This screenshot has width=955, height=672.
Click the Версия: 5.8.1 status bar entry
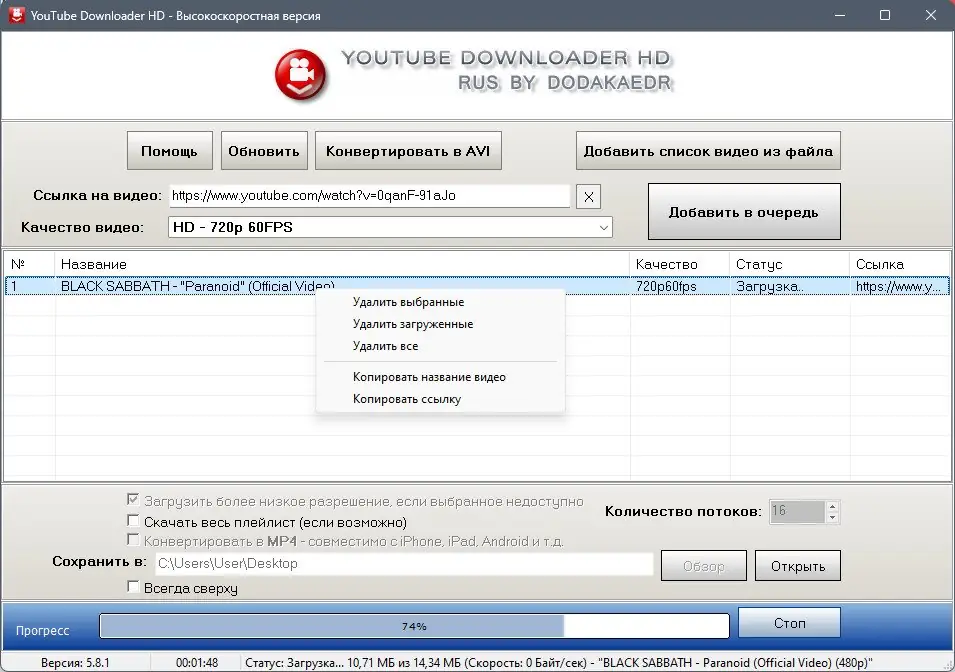coord(76,662)
